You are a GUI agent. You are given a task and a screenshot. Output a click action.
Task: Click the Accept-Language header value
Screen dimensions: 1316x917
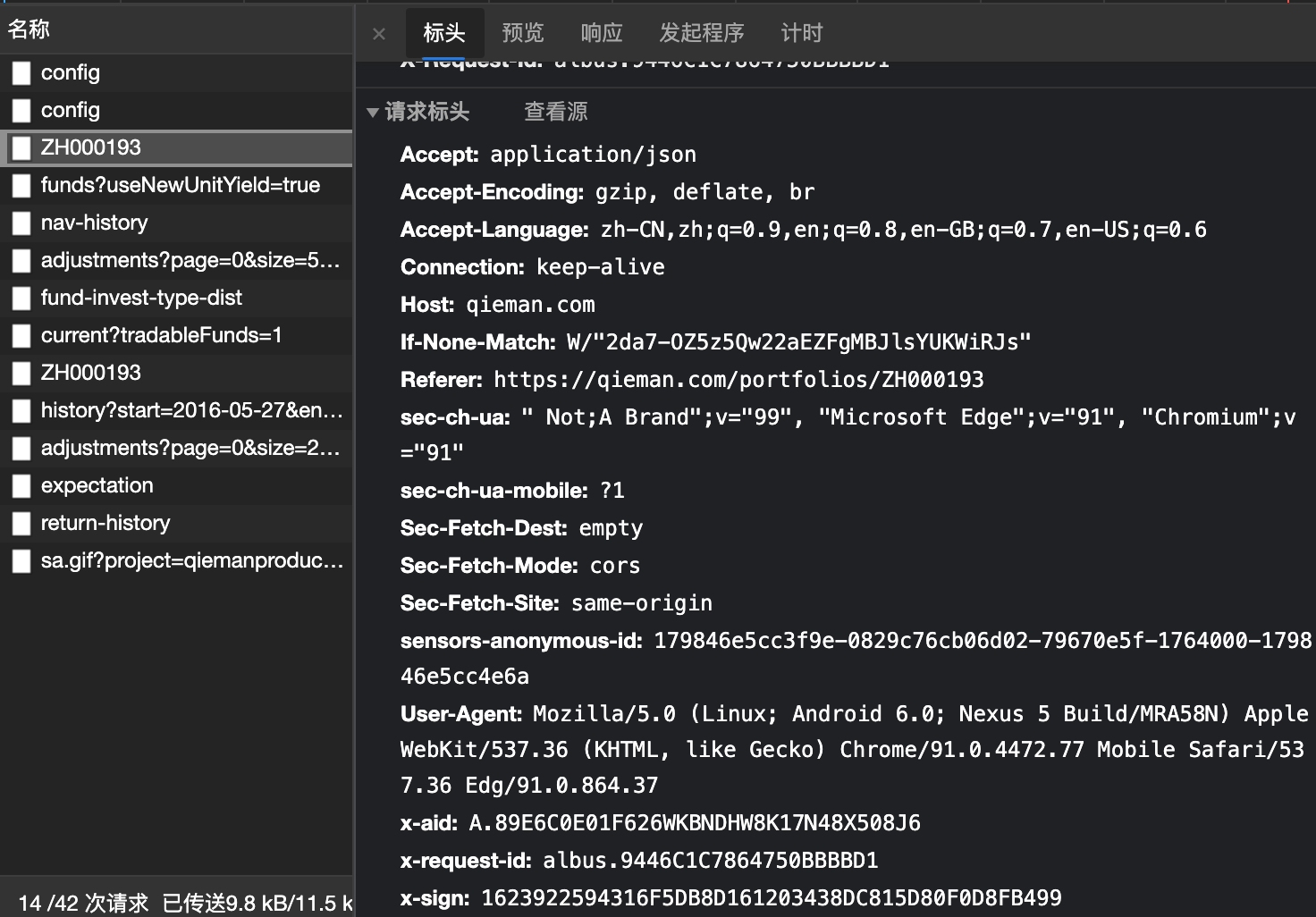[x=904, y=230]
